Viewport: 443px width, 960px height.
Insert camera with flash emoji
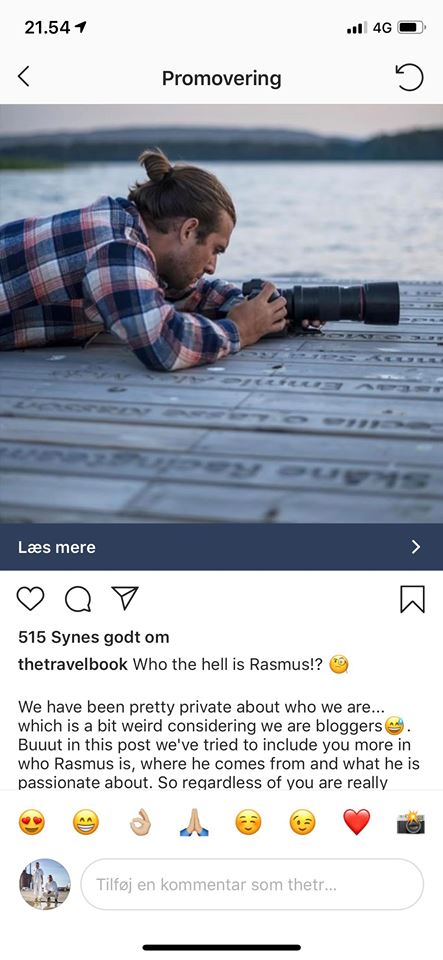click(x=411, y=822)
